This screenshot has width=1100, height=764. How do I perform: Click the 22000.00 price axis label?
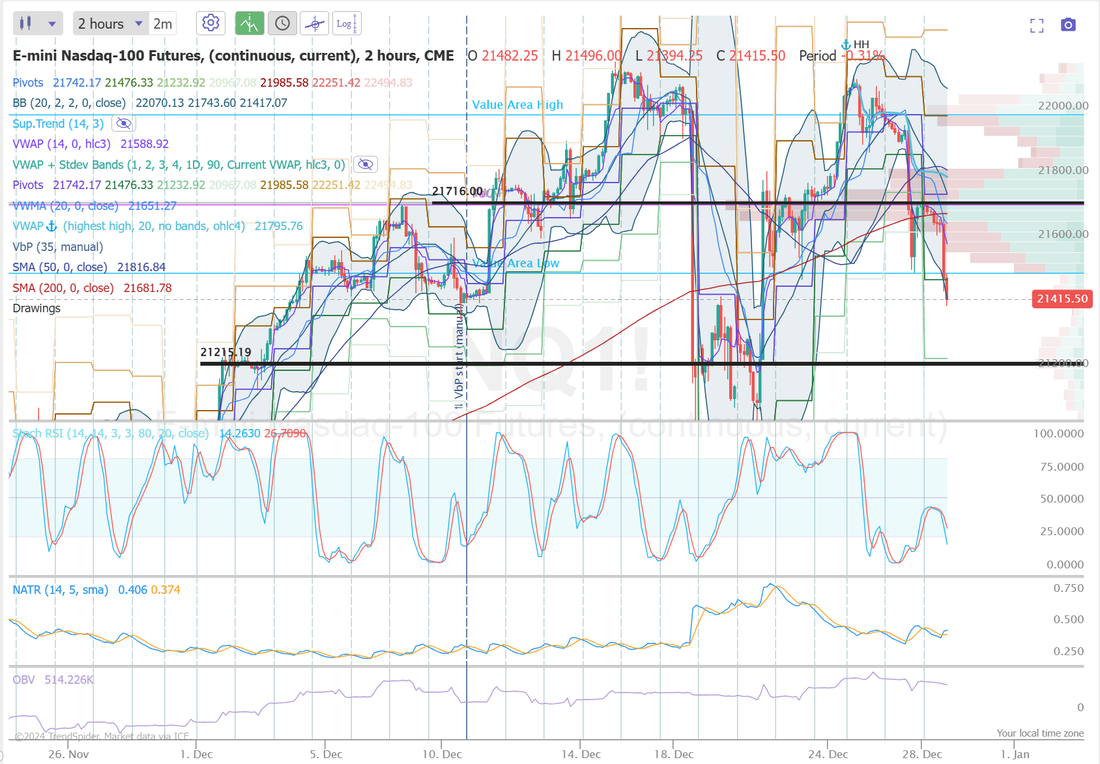tap(1064, 105)
